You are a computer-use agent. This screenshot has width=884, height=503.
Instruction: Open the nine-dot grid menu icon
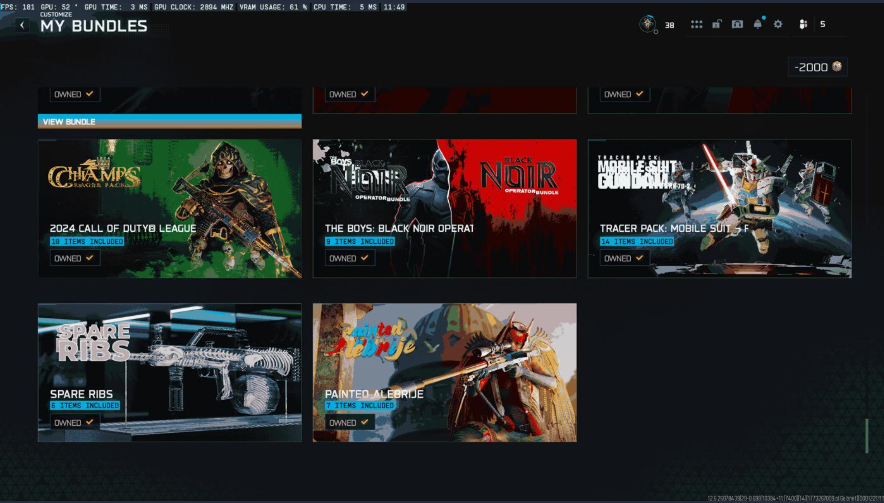pyautogui.click(x=696, y=24)
